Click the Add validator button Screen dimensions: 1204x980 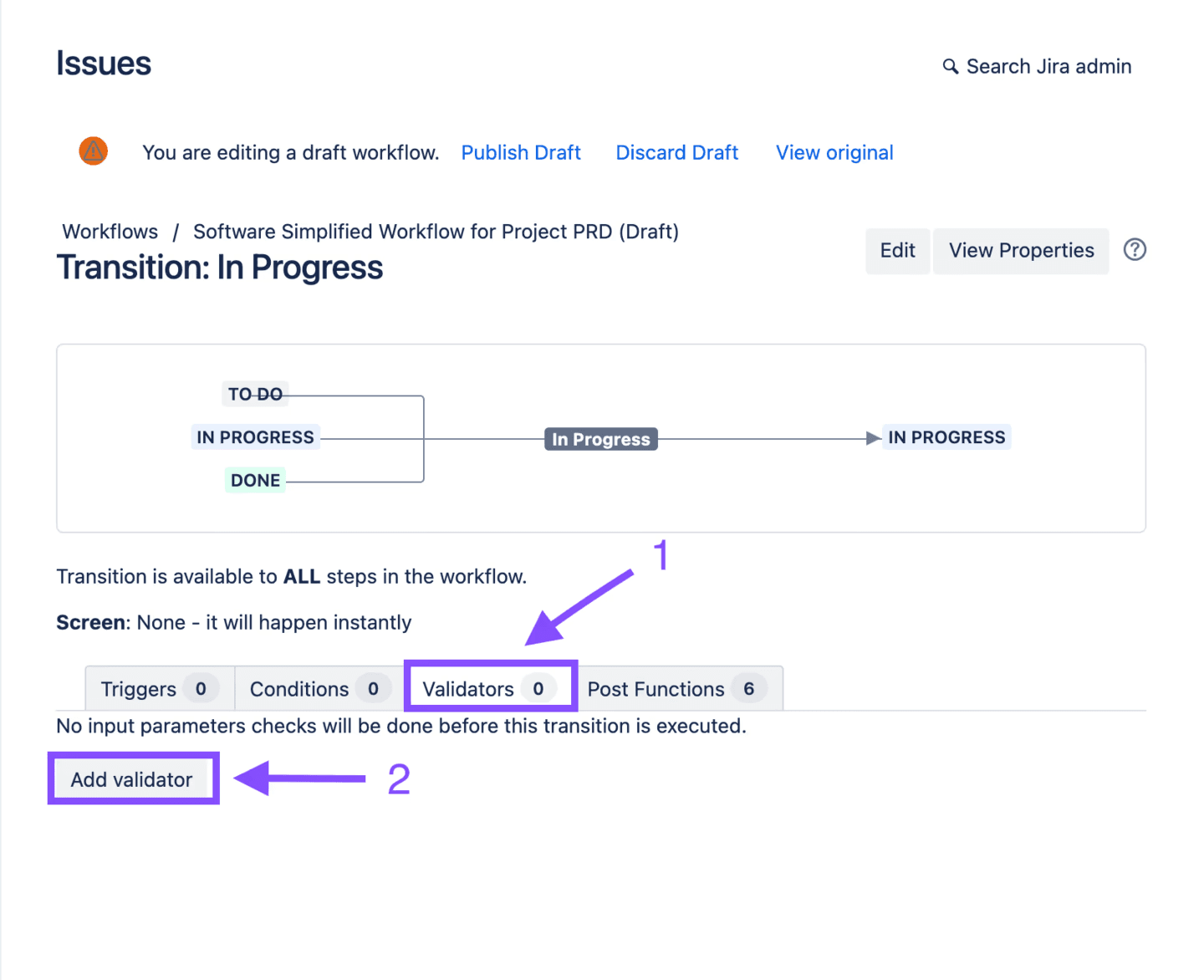pos(131,778)
